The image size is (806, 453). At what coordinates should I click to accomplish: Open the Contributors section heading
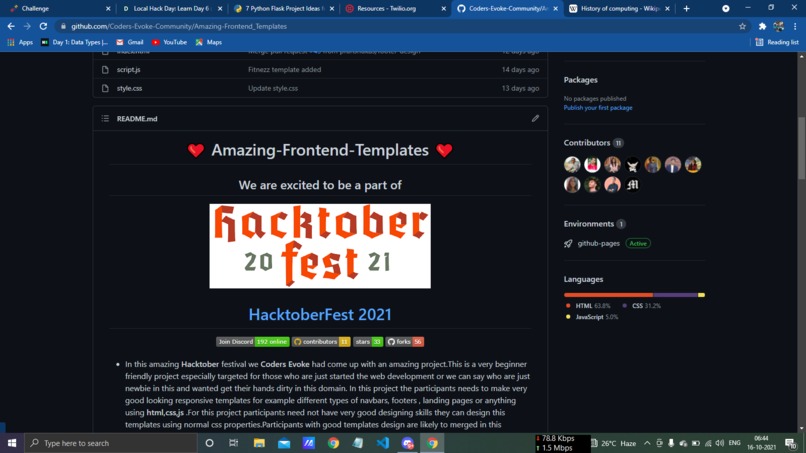pos(587,142)
